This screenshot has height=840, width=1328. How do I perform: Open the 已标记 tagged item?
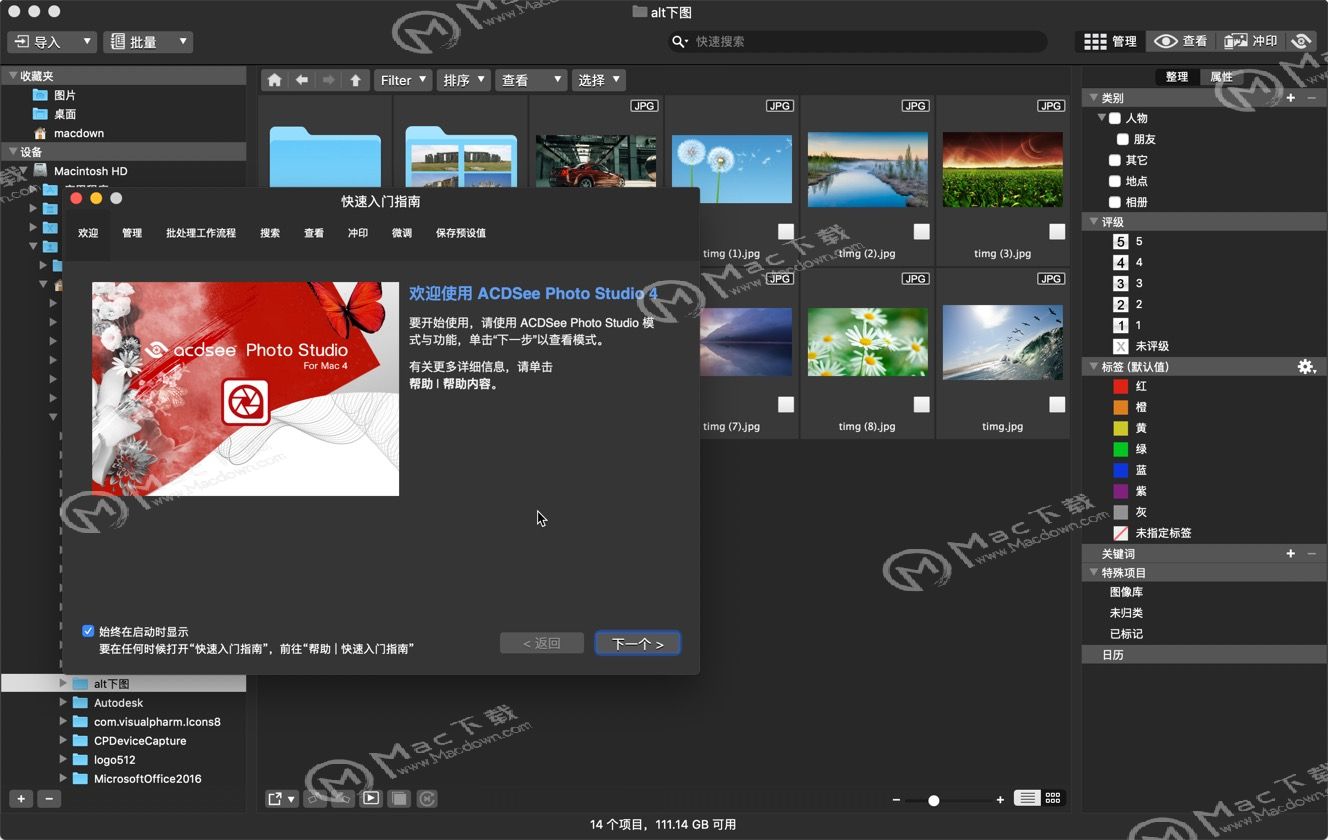(1126, 634)
